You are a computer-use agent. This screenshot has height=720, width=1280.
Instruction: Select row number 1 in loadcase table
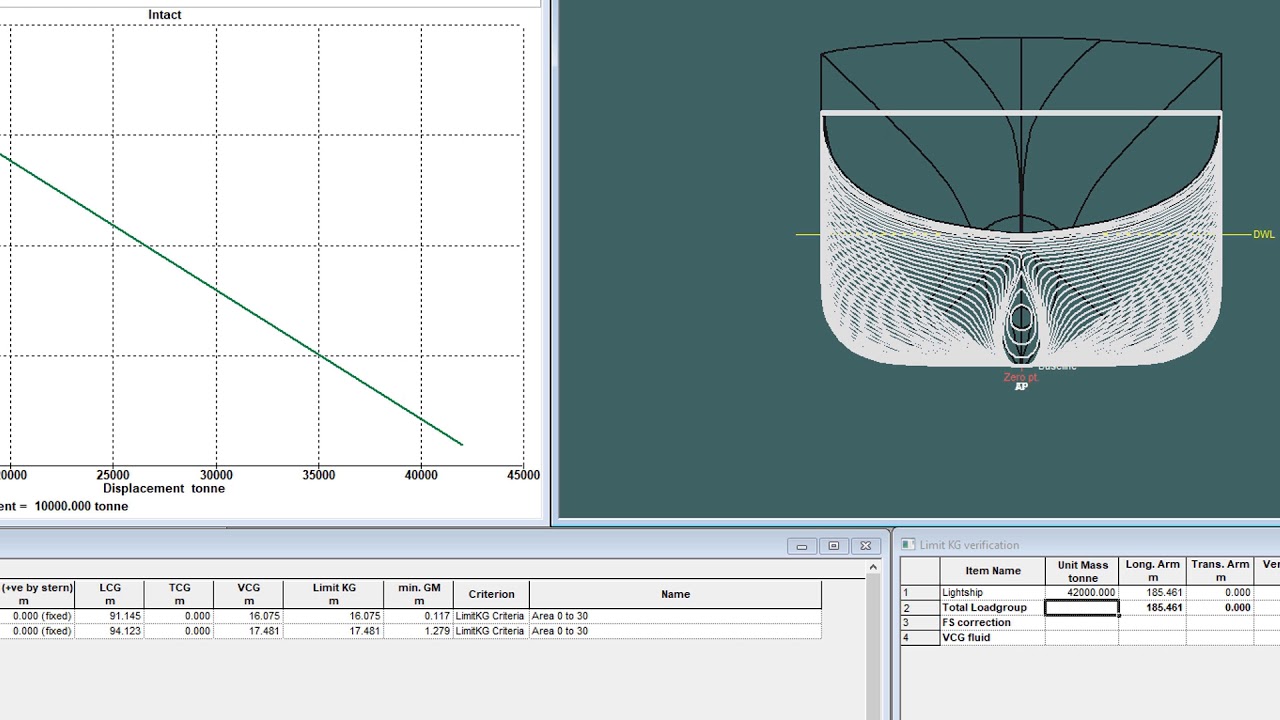[920, 593]
